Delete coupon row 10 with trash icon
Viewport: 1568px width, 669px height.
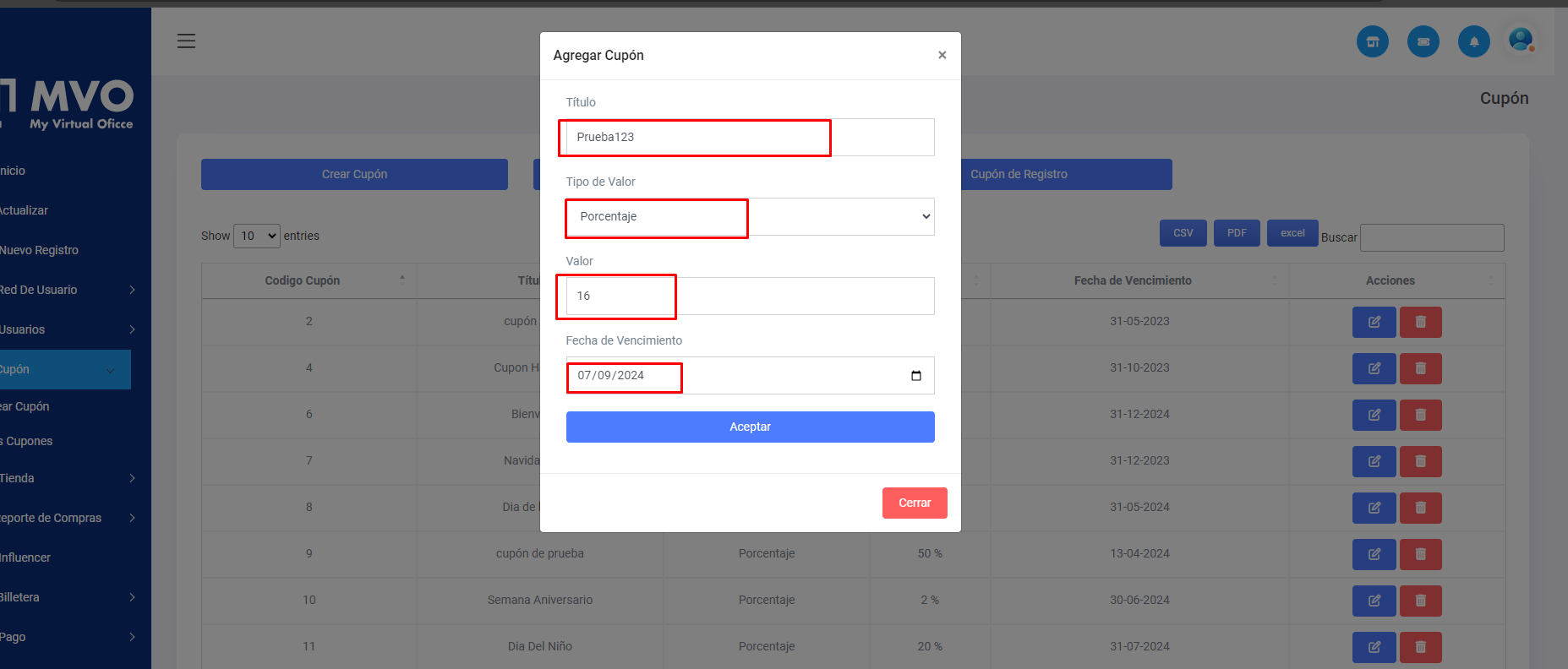click(1420, 601)
